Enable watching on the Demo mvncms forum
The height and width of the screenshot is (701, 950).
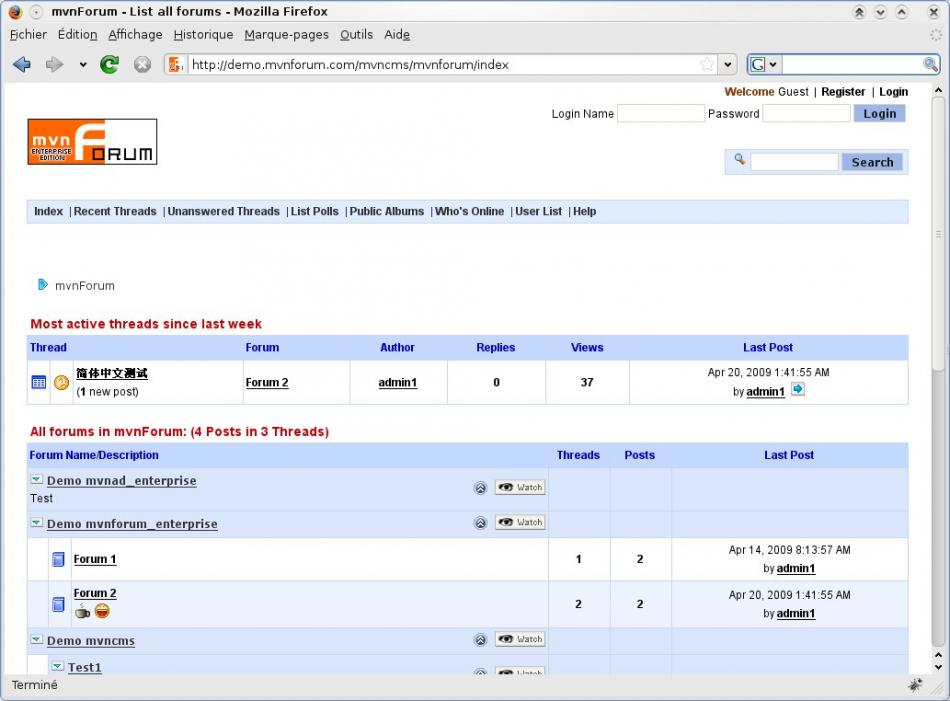tap(519, 639)
